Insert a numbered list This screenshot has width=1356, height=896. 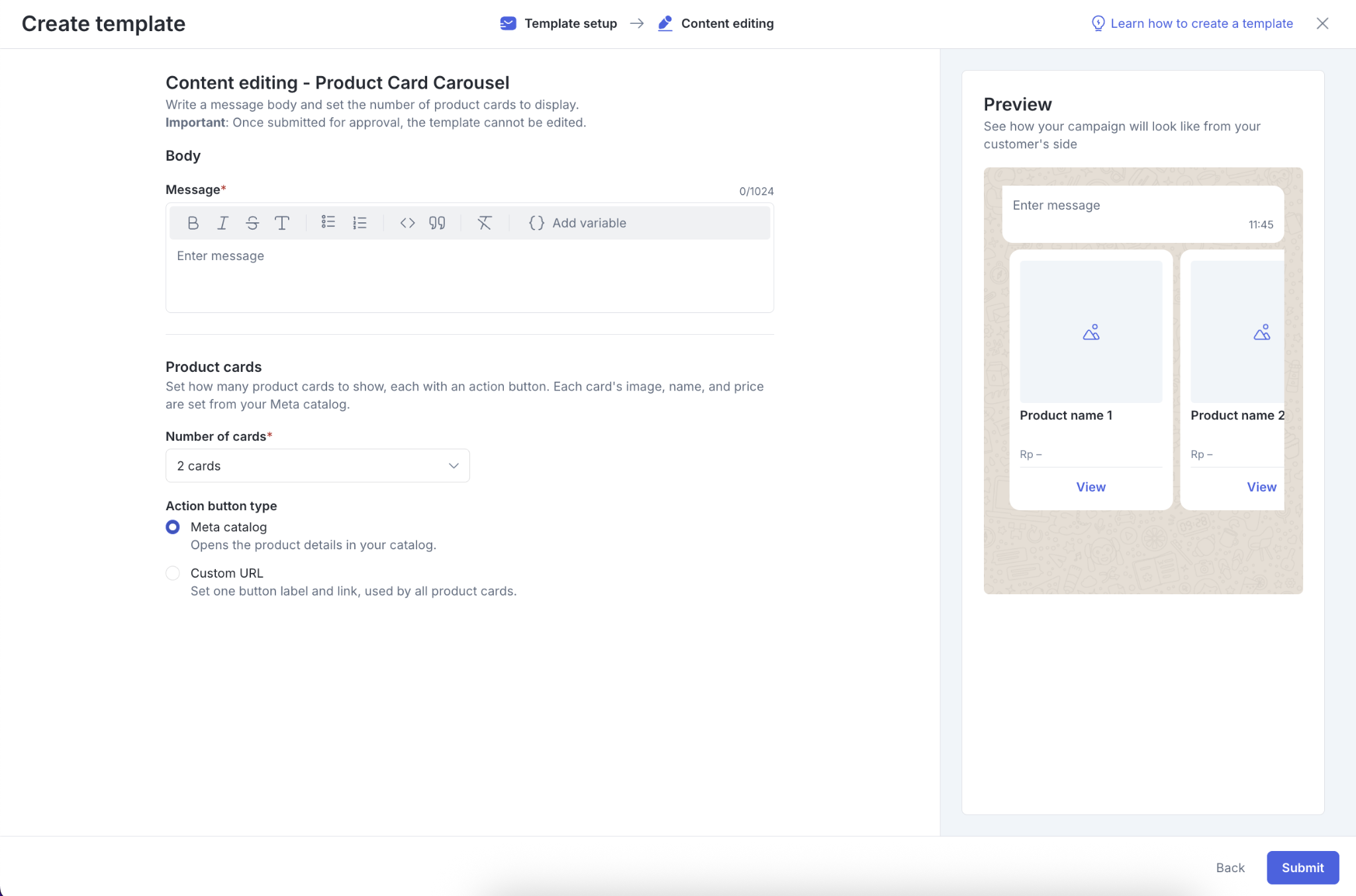pyautogui.click(x=360, y=223)
